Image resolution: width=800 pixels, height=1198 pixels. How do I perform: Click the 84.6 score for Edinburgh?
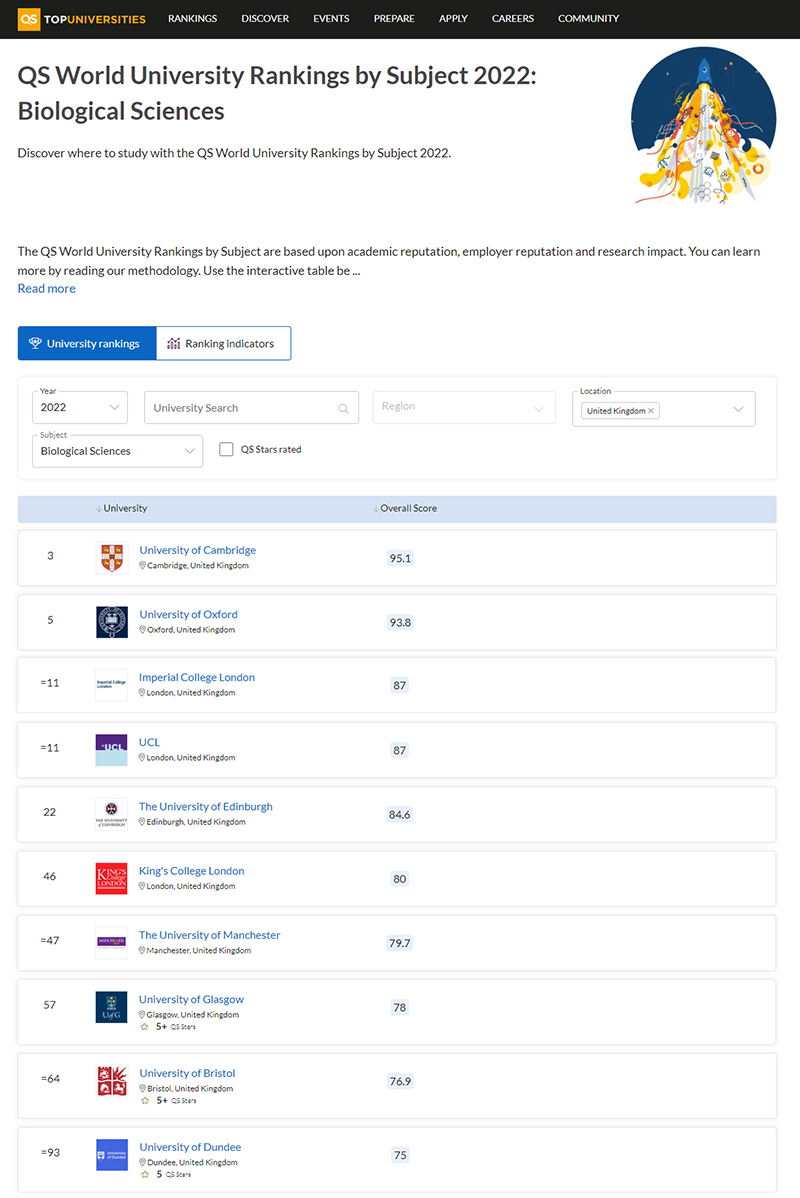pos(399,814)
